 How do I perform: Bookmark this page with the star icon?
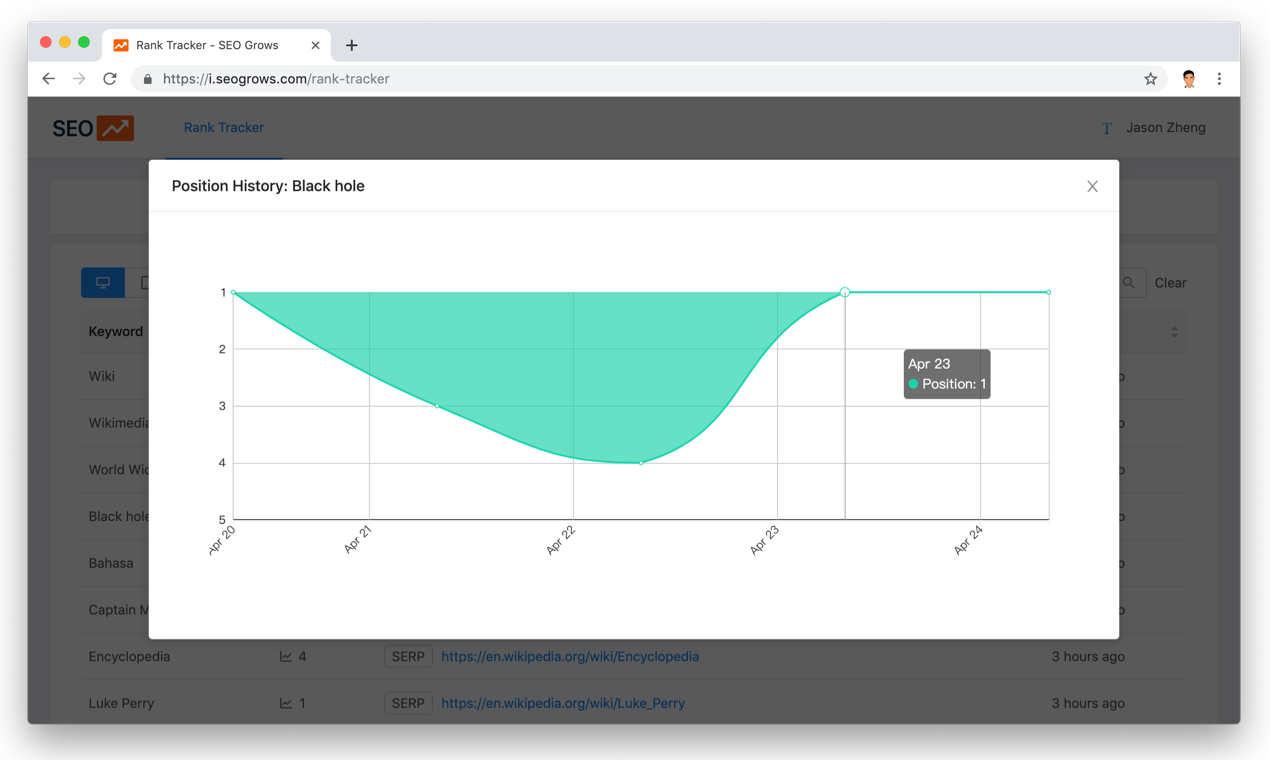pyautogui.click(x=1150, y=79)
